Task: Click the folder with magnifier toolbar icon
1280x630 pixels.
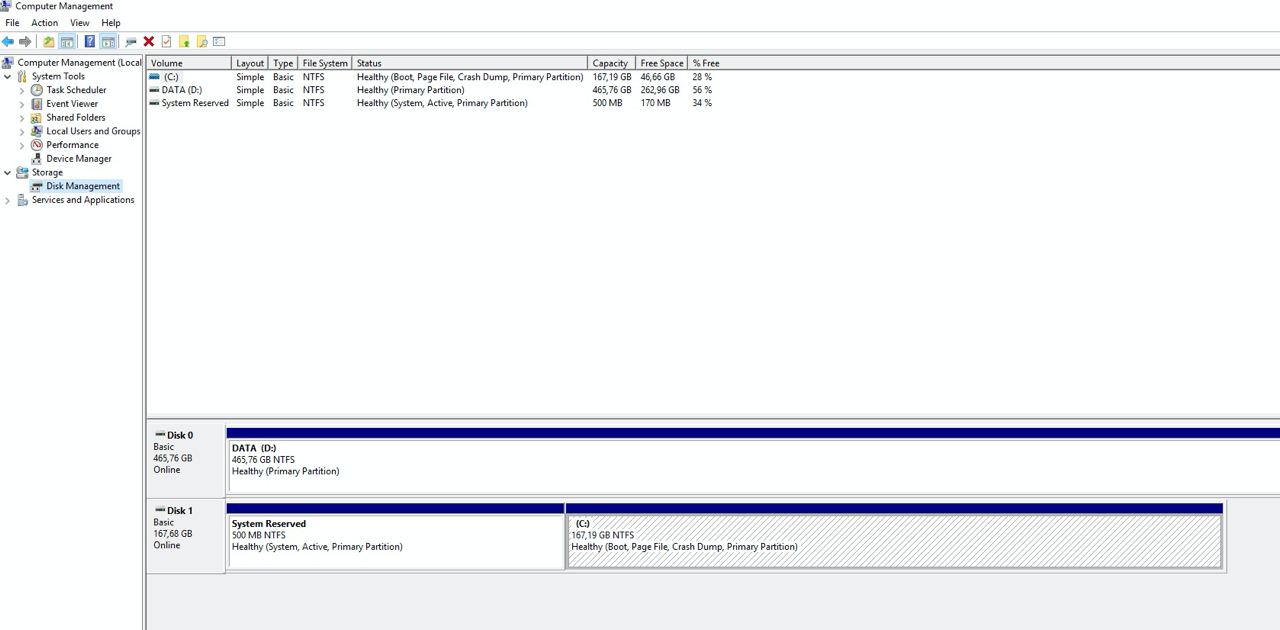Action: click(201, 42)
